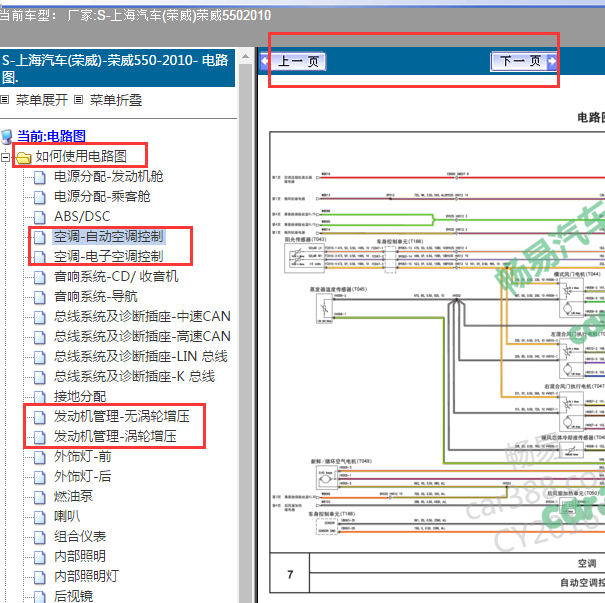Open 发动机管理-涡轮增压 diagram
Image resolution: width=605 pixels, height=603 pixels.
pyautogui.click(x=115, y=437)
